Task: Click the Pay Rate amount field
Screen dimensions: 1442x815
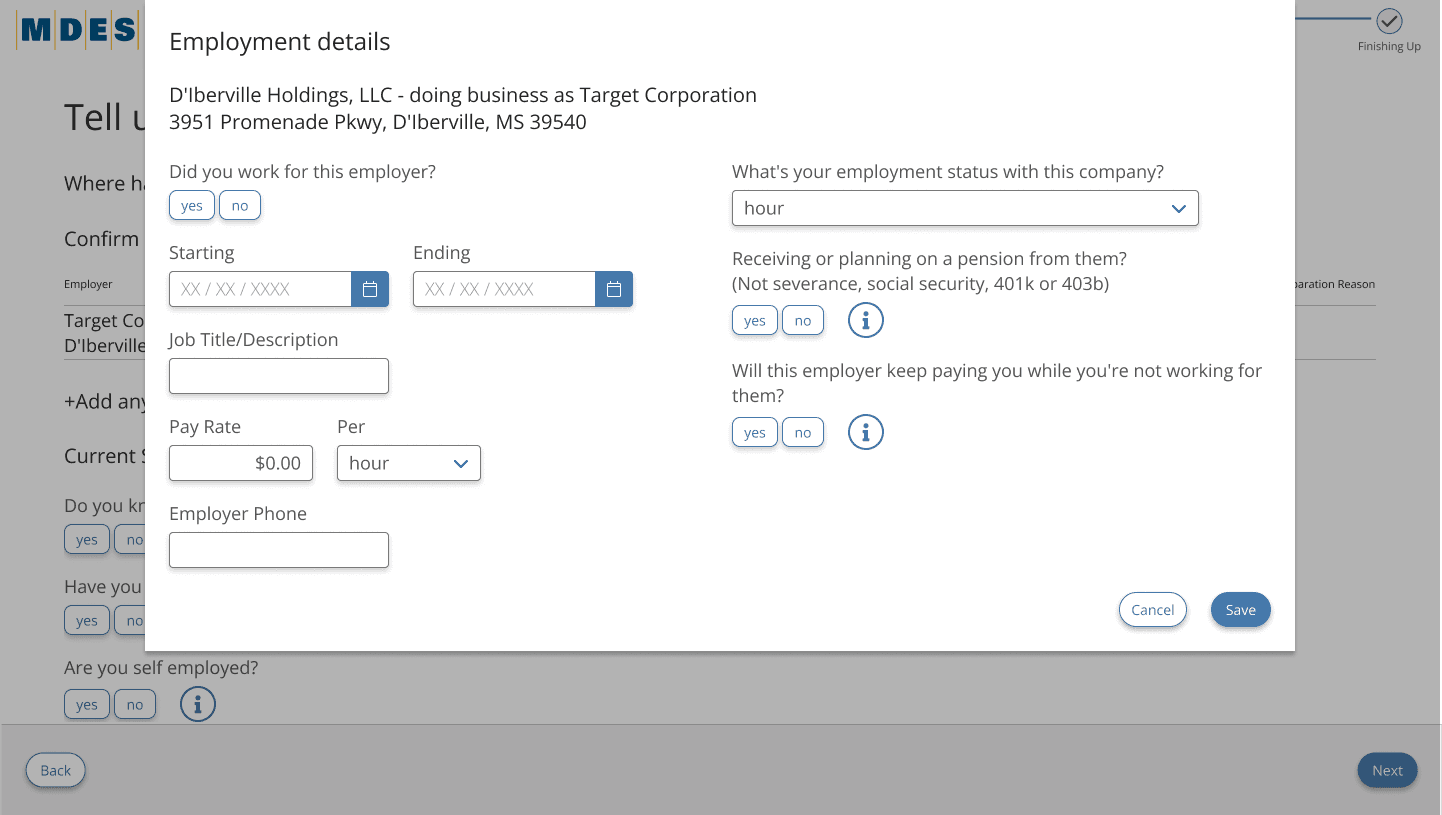Action: [x=241, y=463]
